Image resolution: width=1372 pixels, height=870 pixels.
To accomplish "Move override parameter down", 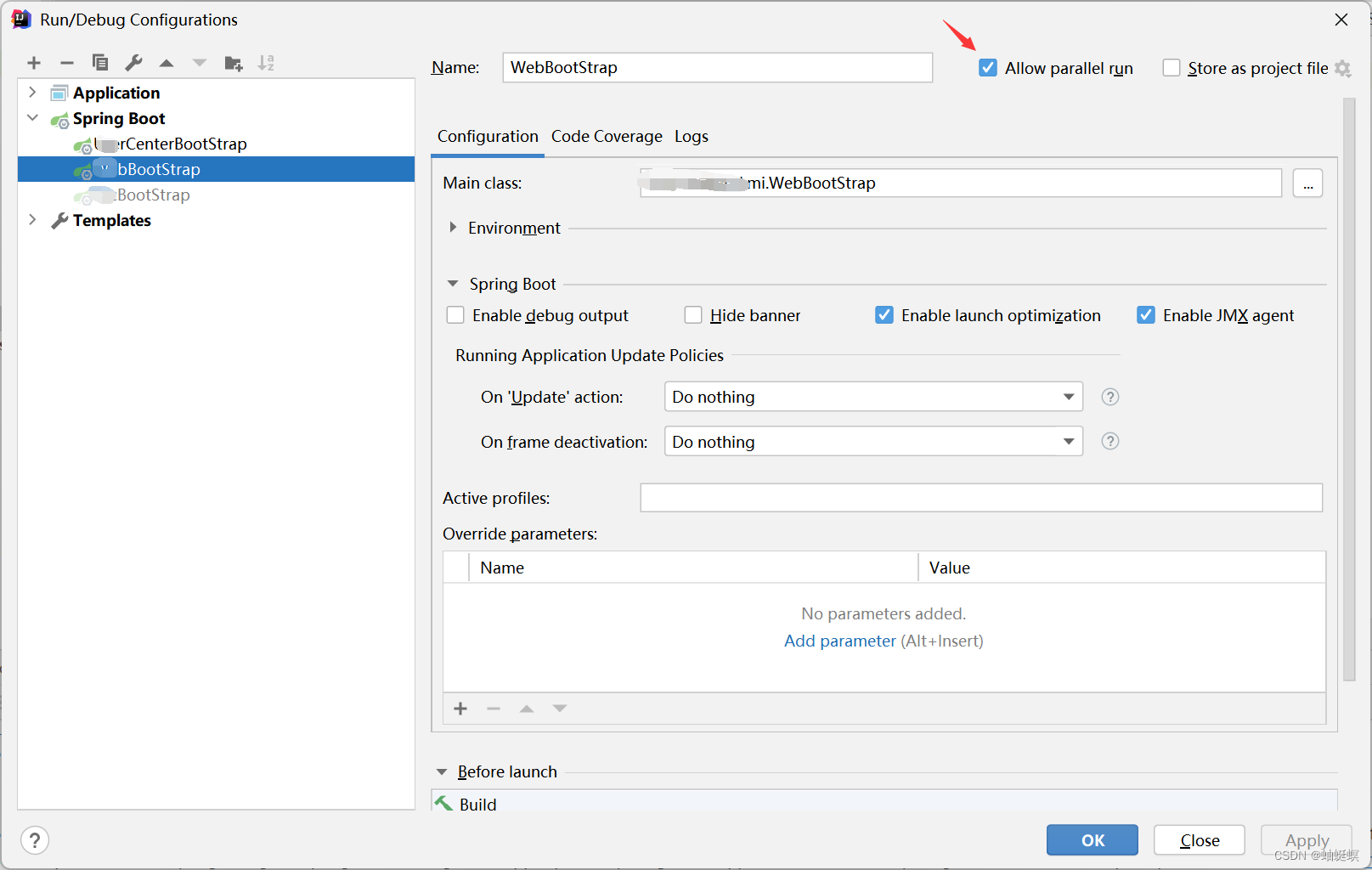I will coord(560,709).
